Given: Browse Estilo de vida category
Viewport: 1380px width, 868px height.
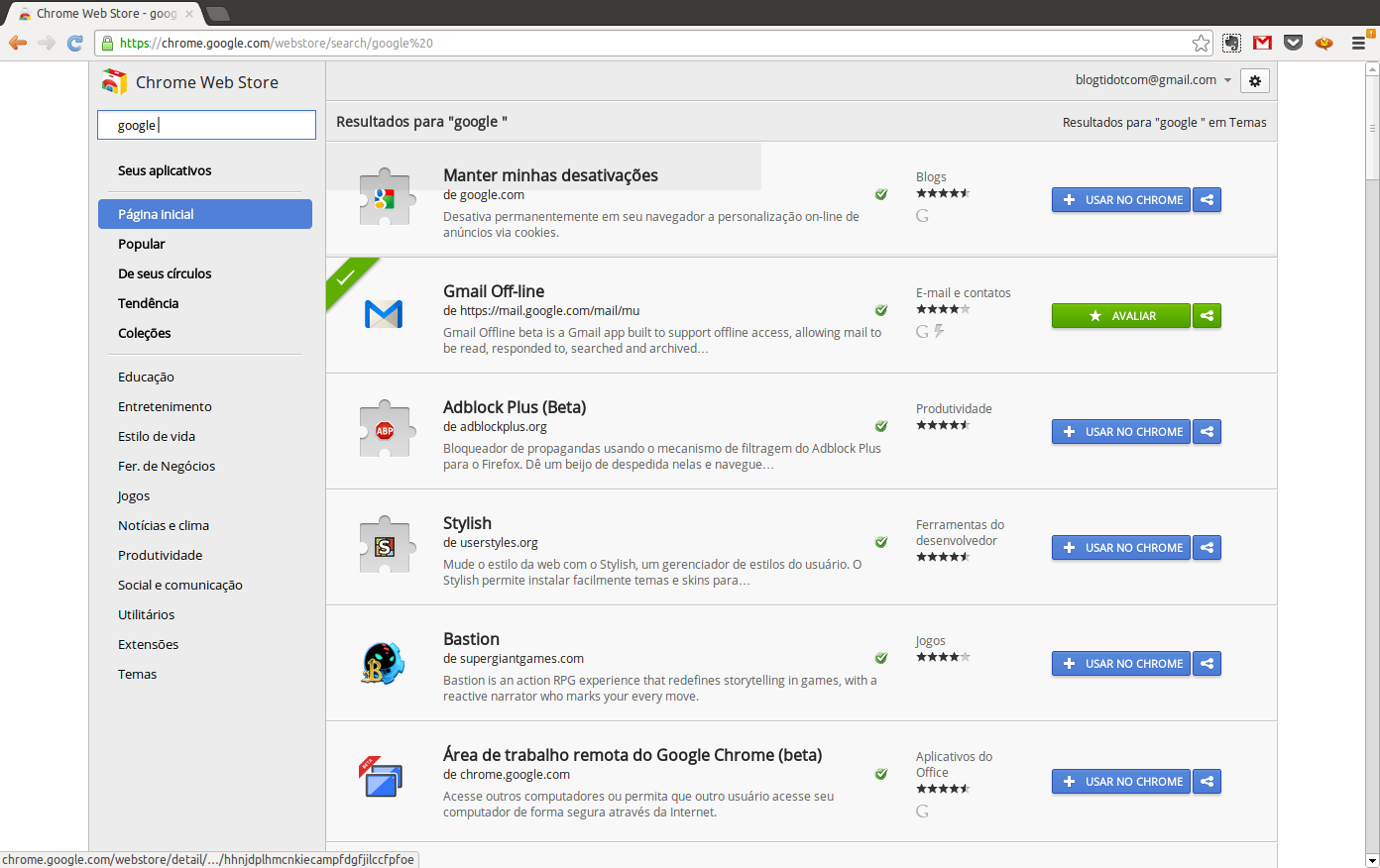Looking at the screenshot, I should click(x=157, y=436).
